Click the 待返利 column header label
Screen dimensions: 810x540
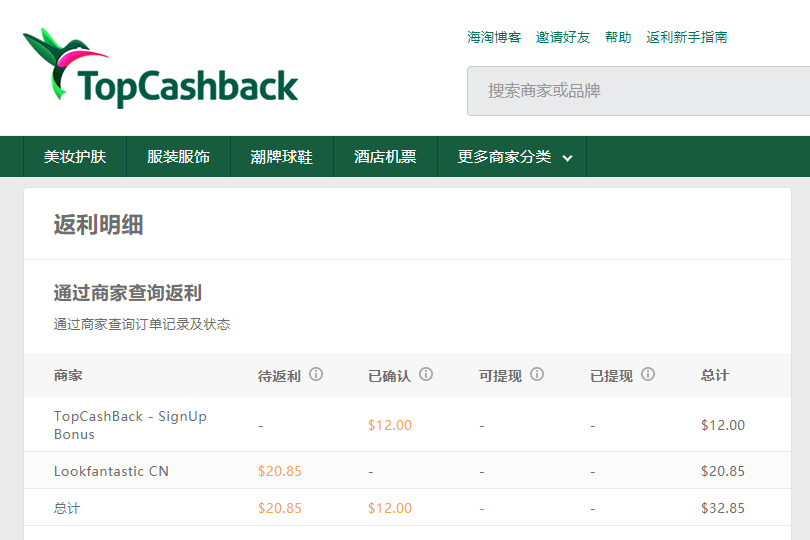(279, 376)
